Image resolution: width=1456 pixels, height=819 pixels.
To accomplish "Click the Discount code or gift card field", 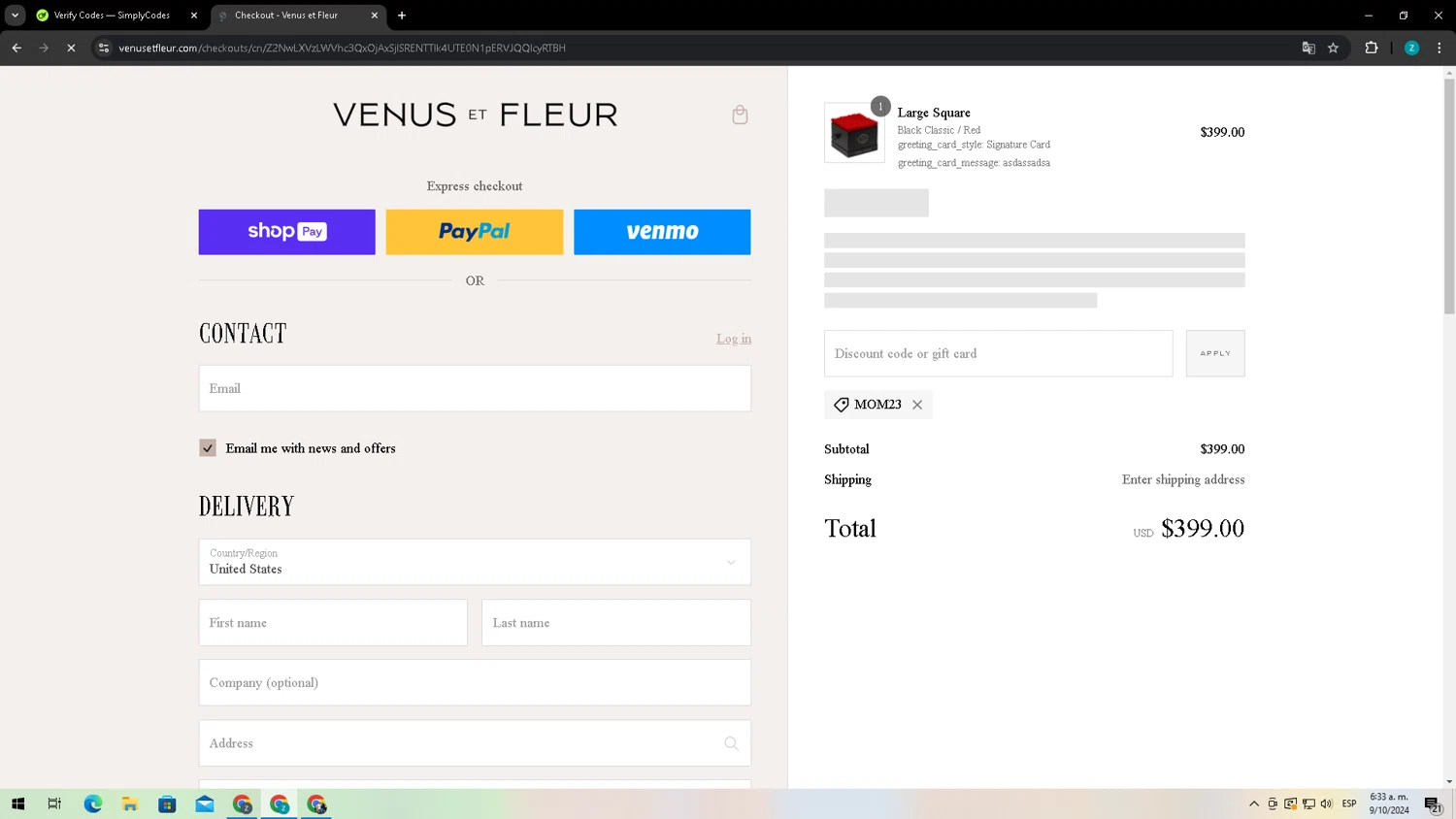I will click(998, 353).
